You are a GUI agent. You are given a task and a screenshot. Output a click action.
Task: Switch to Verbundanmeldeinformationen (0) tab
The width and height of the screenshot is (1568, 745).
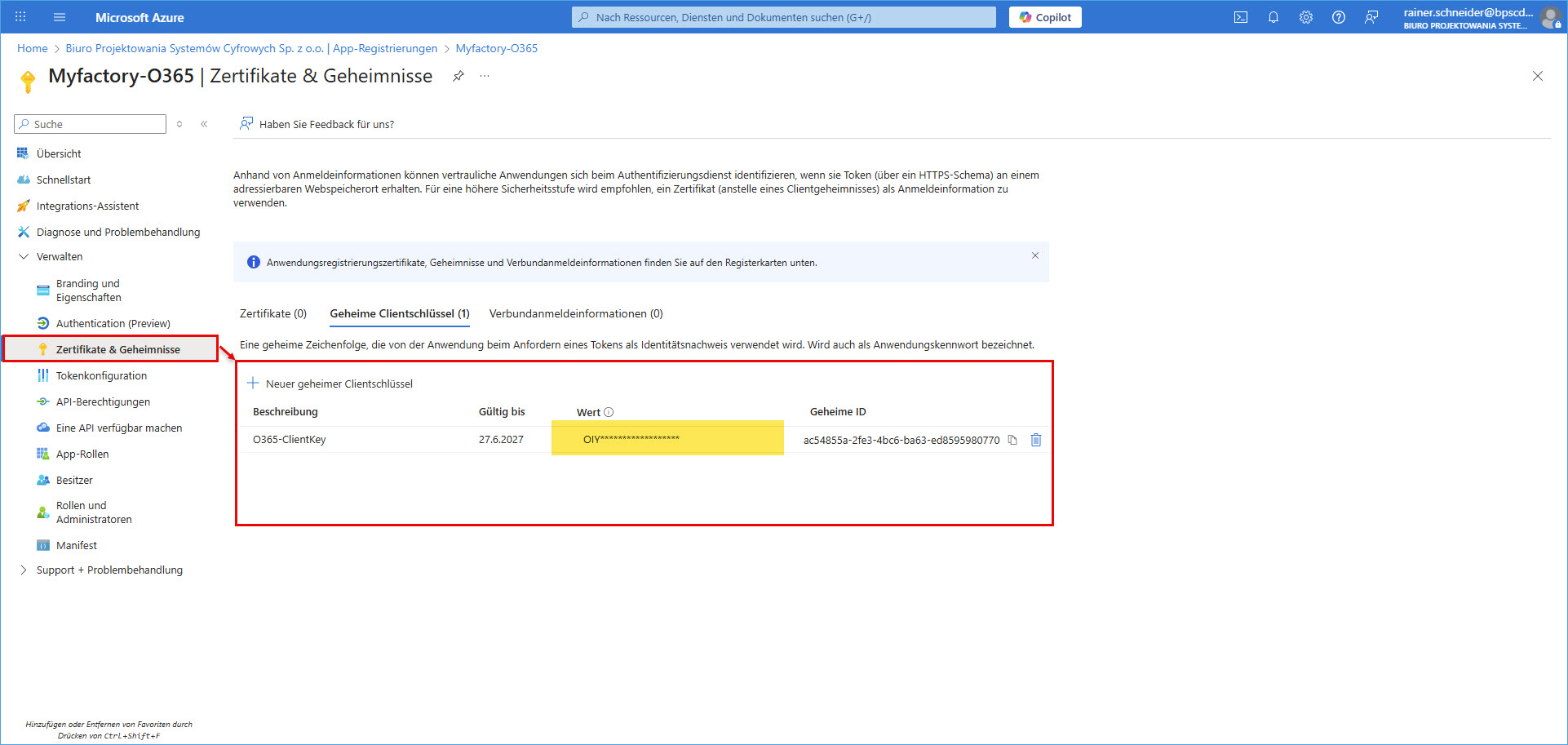(576, 313)
